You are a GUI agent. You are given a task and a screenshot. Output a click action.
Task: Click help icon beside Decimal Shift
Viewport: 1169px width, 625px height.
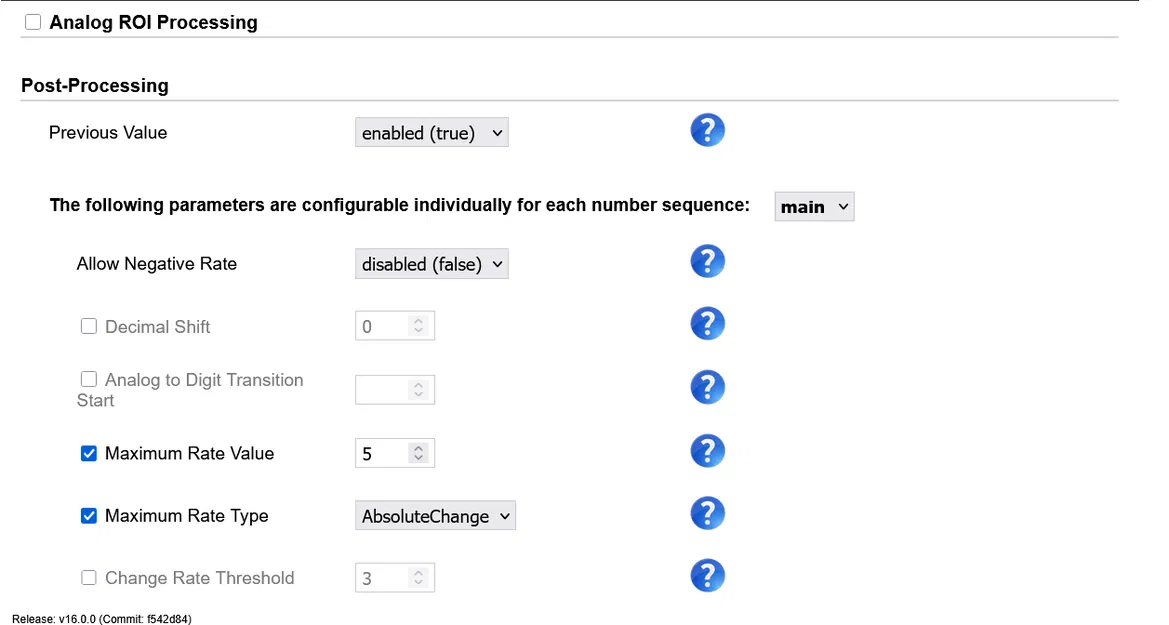click(707, 325)
